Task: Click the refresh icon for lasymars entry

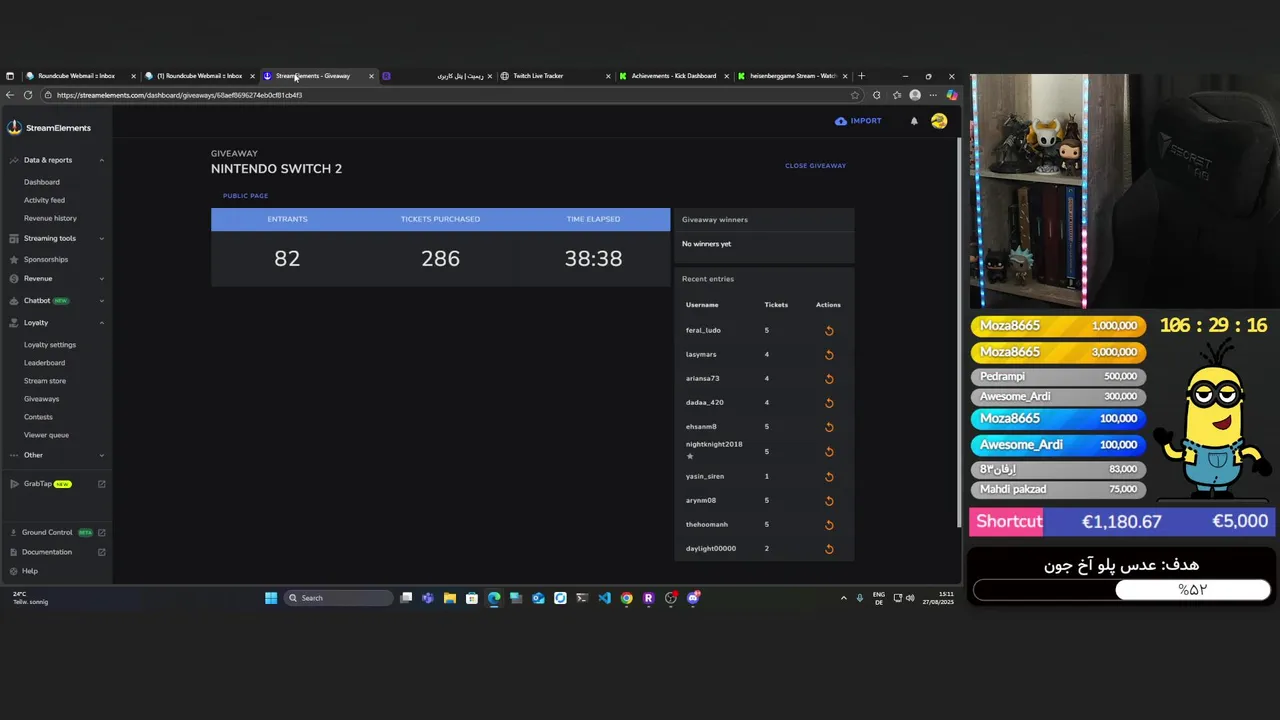Action: point(829,355)
